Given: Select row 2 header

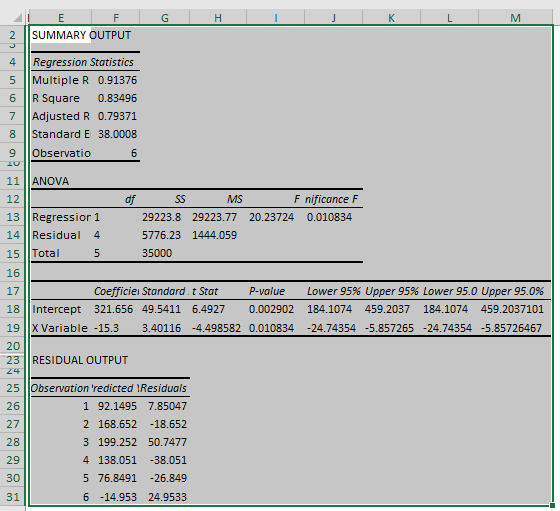Looking at the screenshot, I should (12, 35).
